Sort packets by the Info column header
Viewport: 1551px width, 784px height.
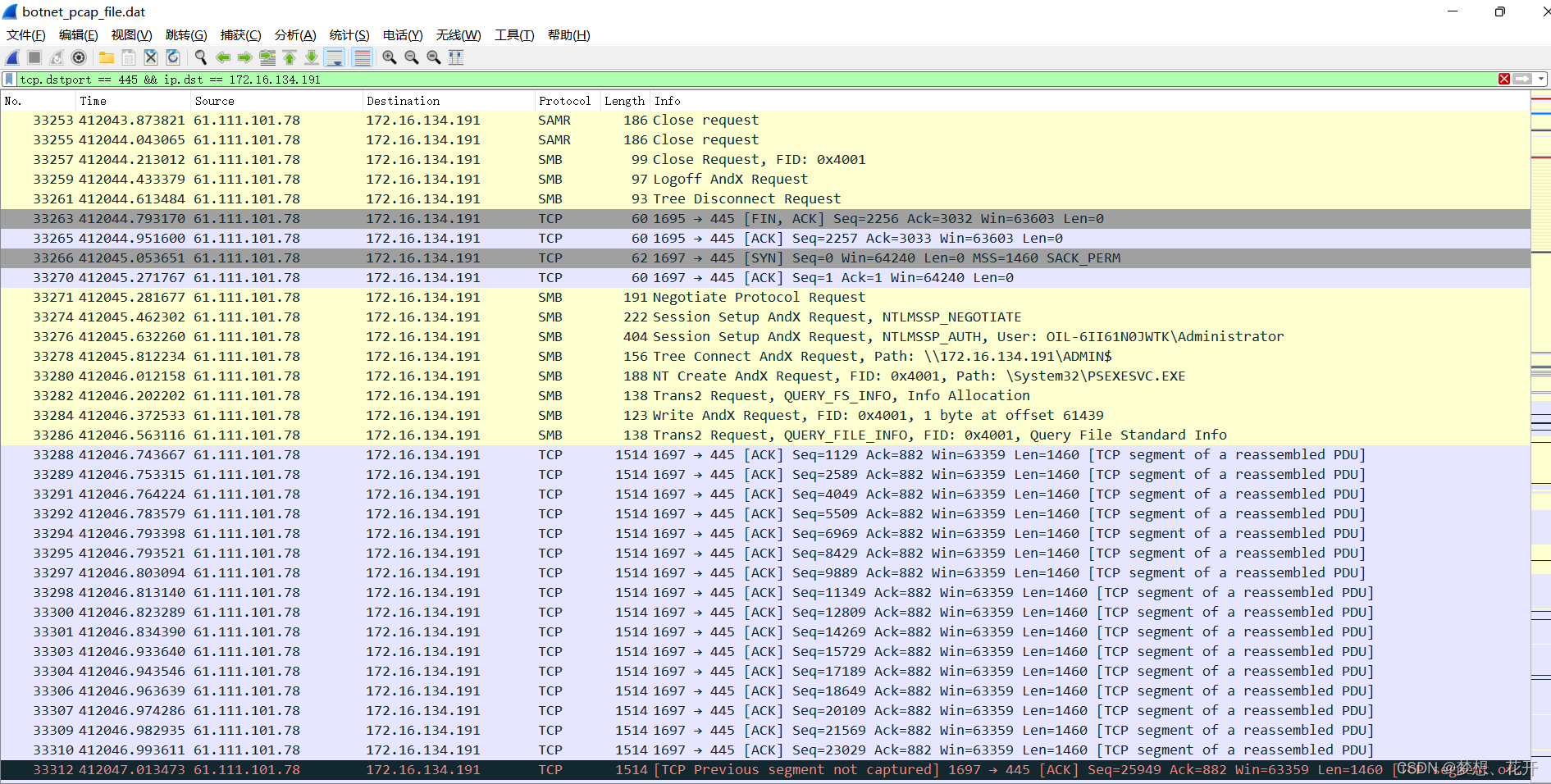point(1090,101)
